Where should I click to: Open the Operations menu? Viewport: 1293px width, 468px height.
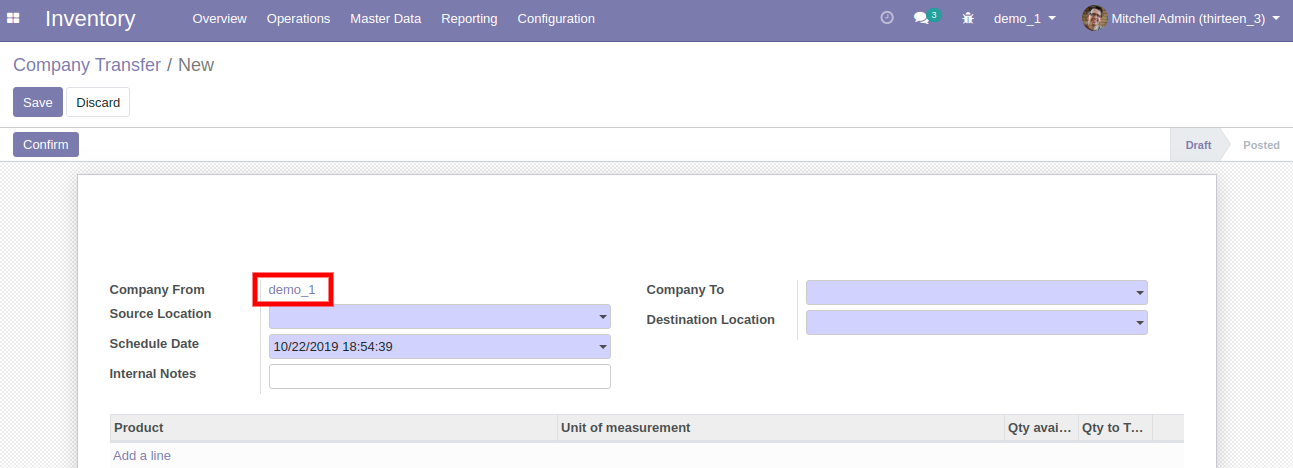pyautogui.click(x=298, y=18)
